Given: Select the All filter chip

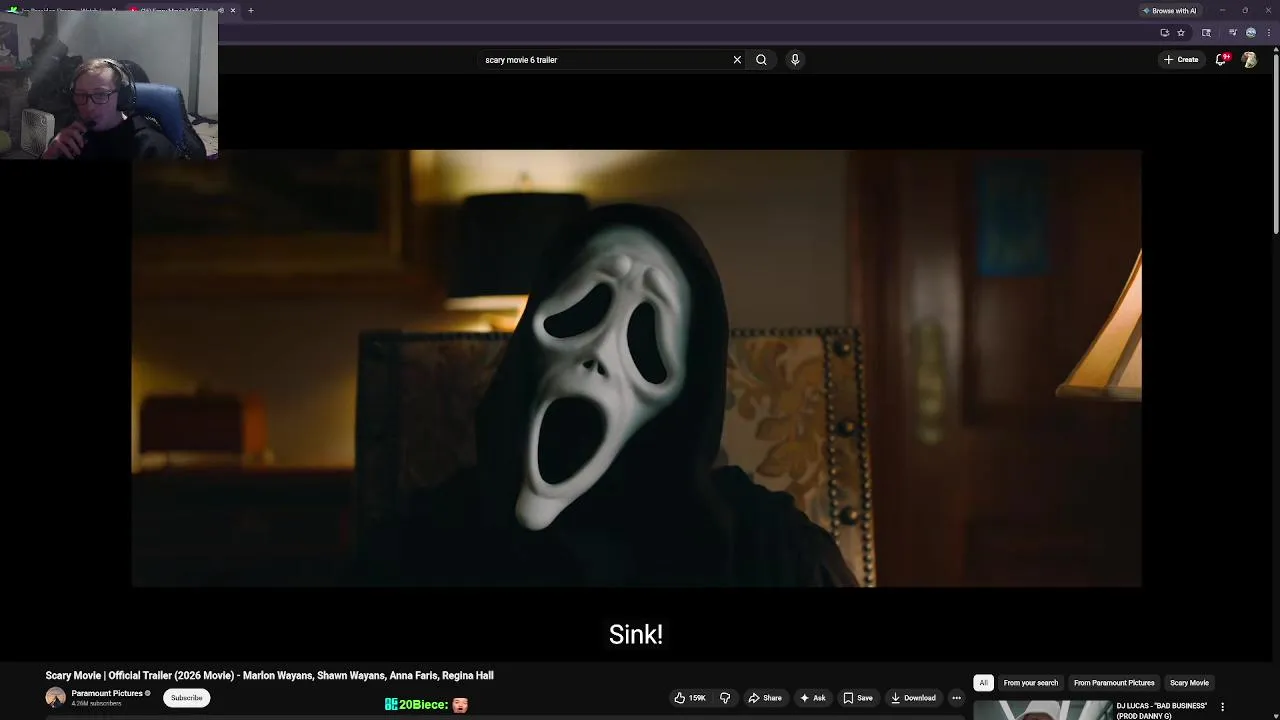Looking at the screenshot, I should click(x=983, y=683).
